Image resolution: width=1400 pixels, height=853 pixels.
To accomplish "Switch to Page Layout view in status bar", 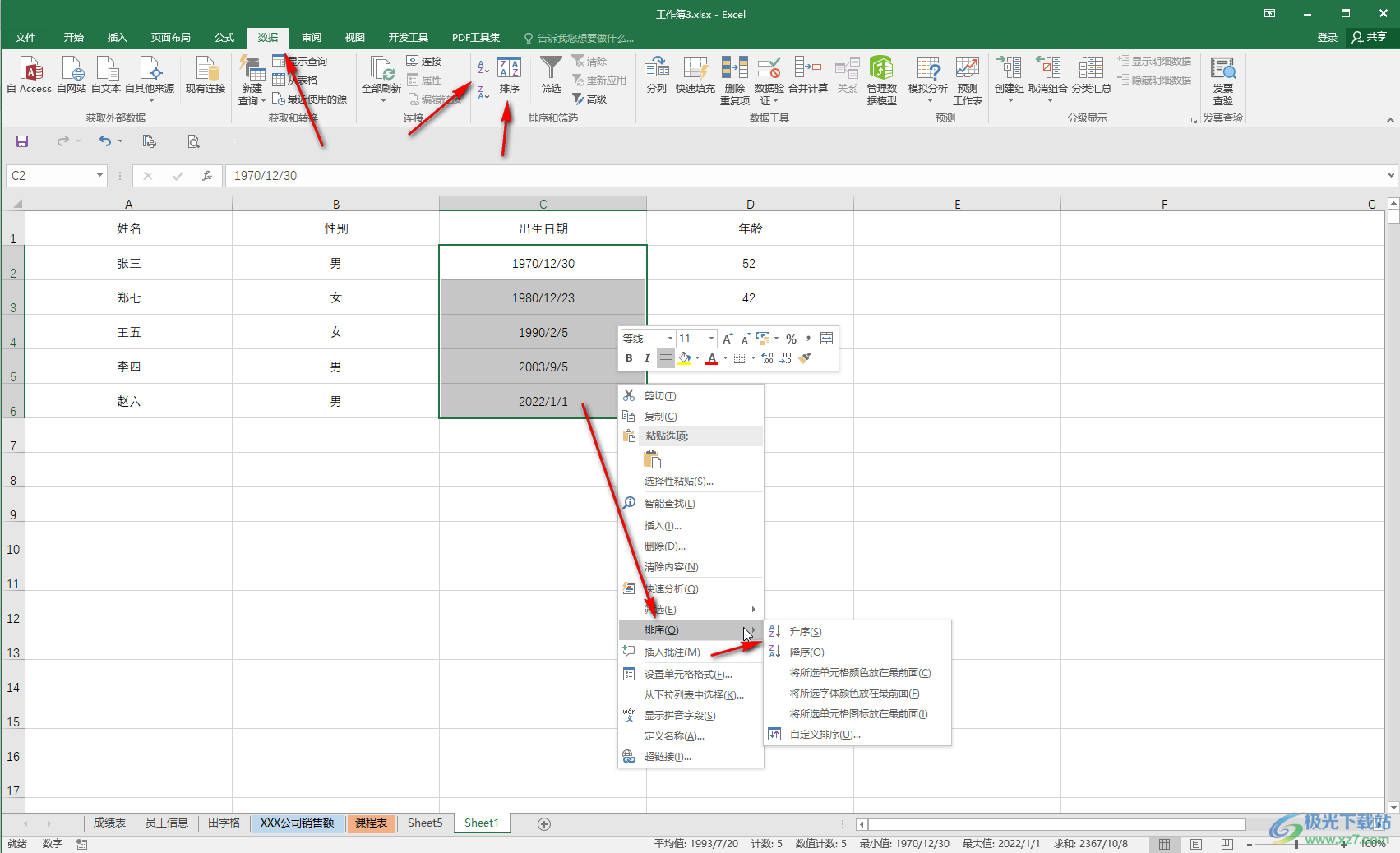I will [1196, 844].
